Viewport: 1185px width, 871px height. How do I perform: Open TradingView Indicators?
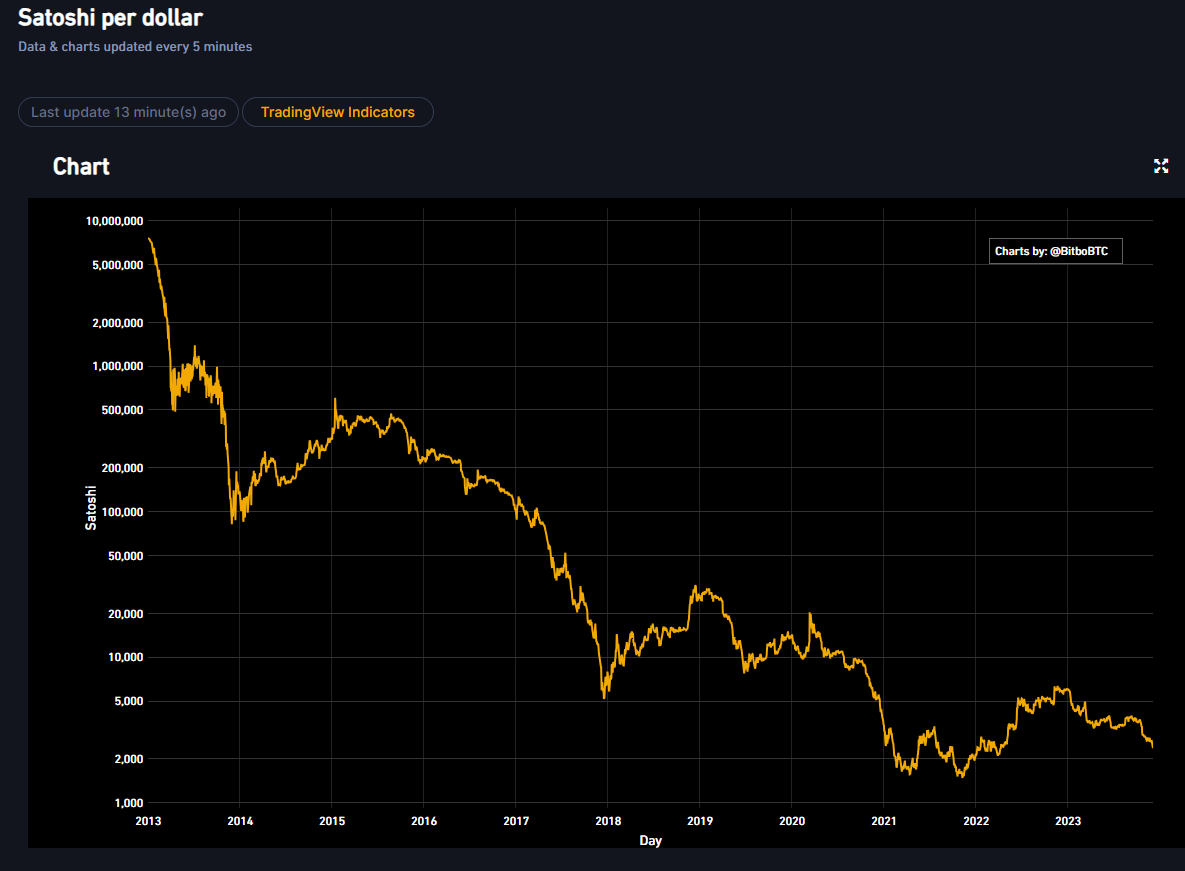point(337,112)
